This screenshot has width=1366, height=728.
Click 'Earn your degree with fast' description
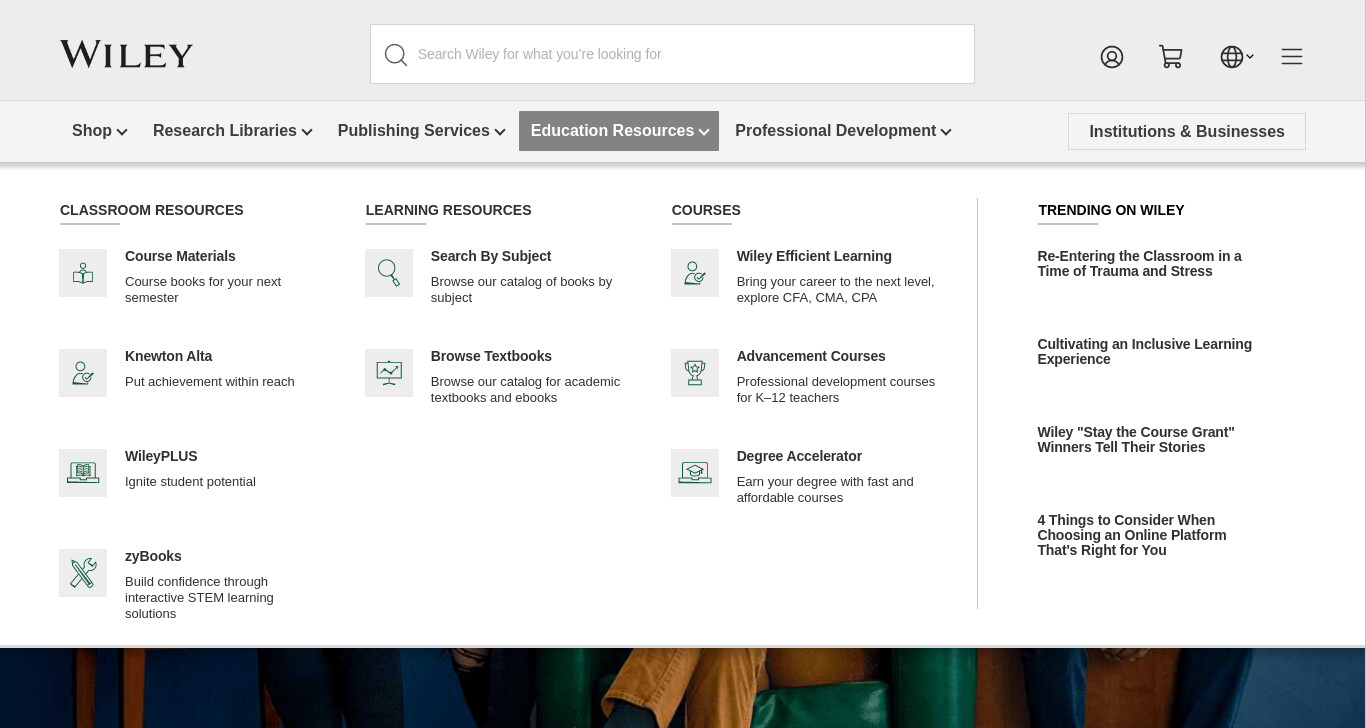point(825,490)
